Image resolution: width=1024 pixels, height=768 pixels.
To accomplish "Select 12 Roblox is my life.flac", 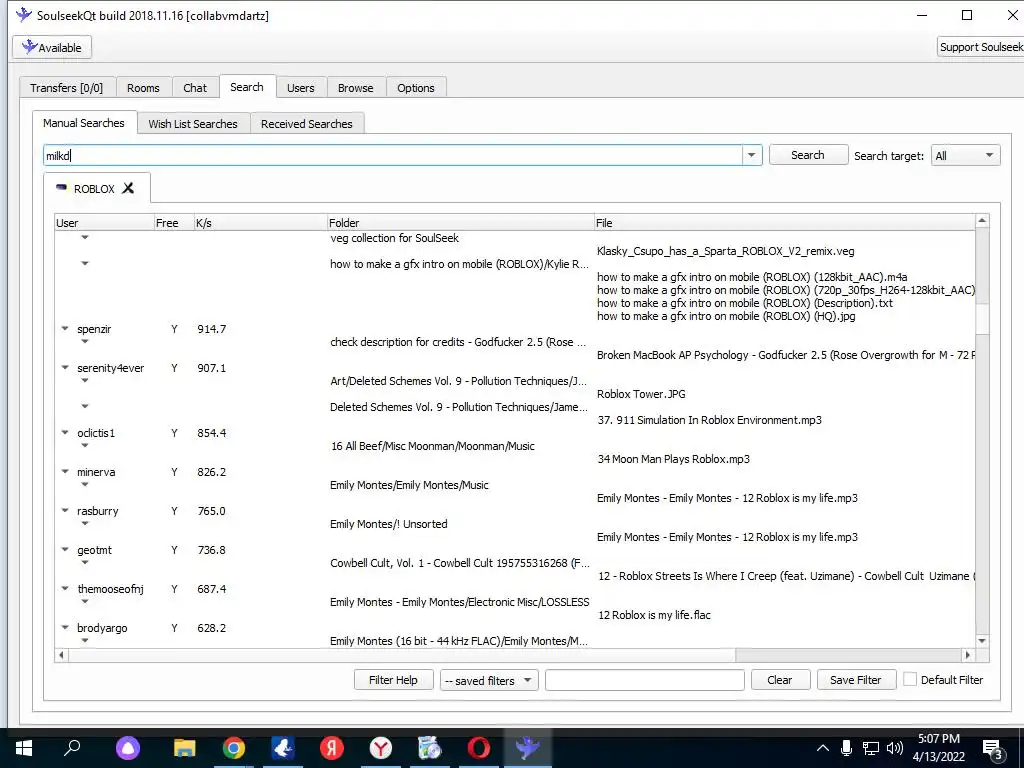I will (x=654, y=615).
